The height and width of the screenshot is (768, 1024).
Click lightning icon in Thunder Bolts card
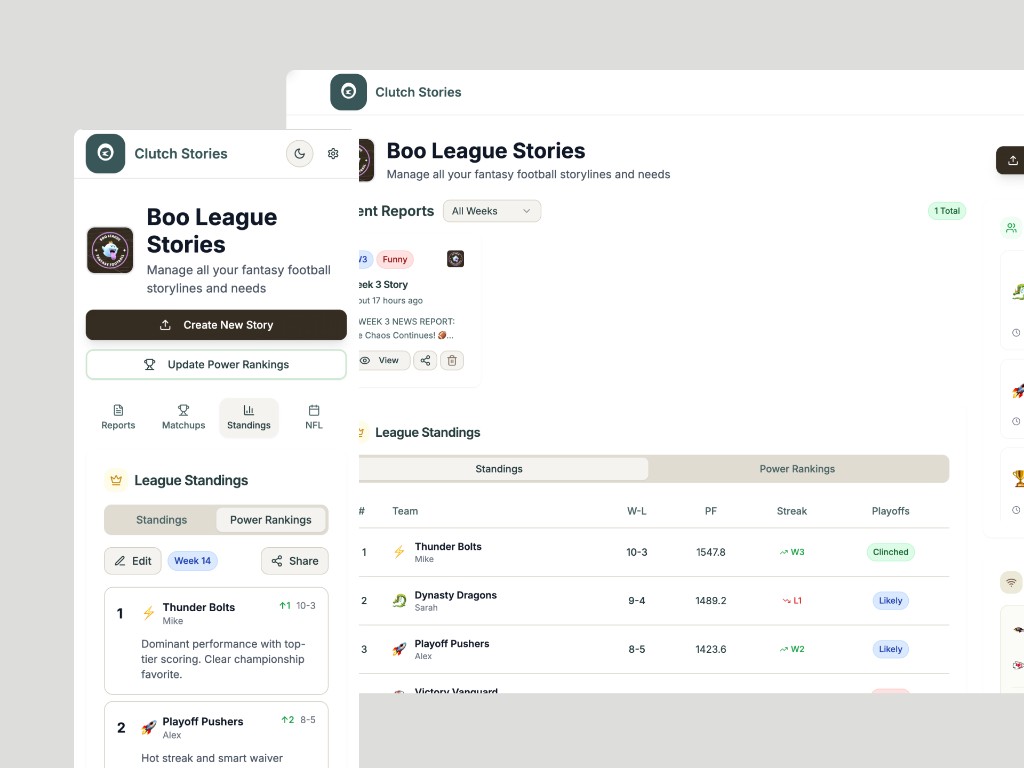148,613
